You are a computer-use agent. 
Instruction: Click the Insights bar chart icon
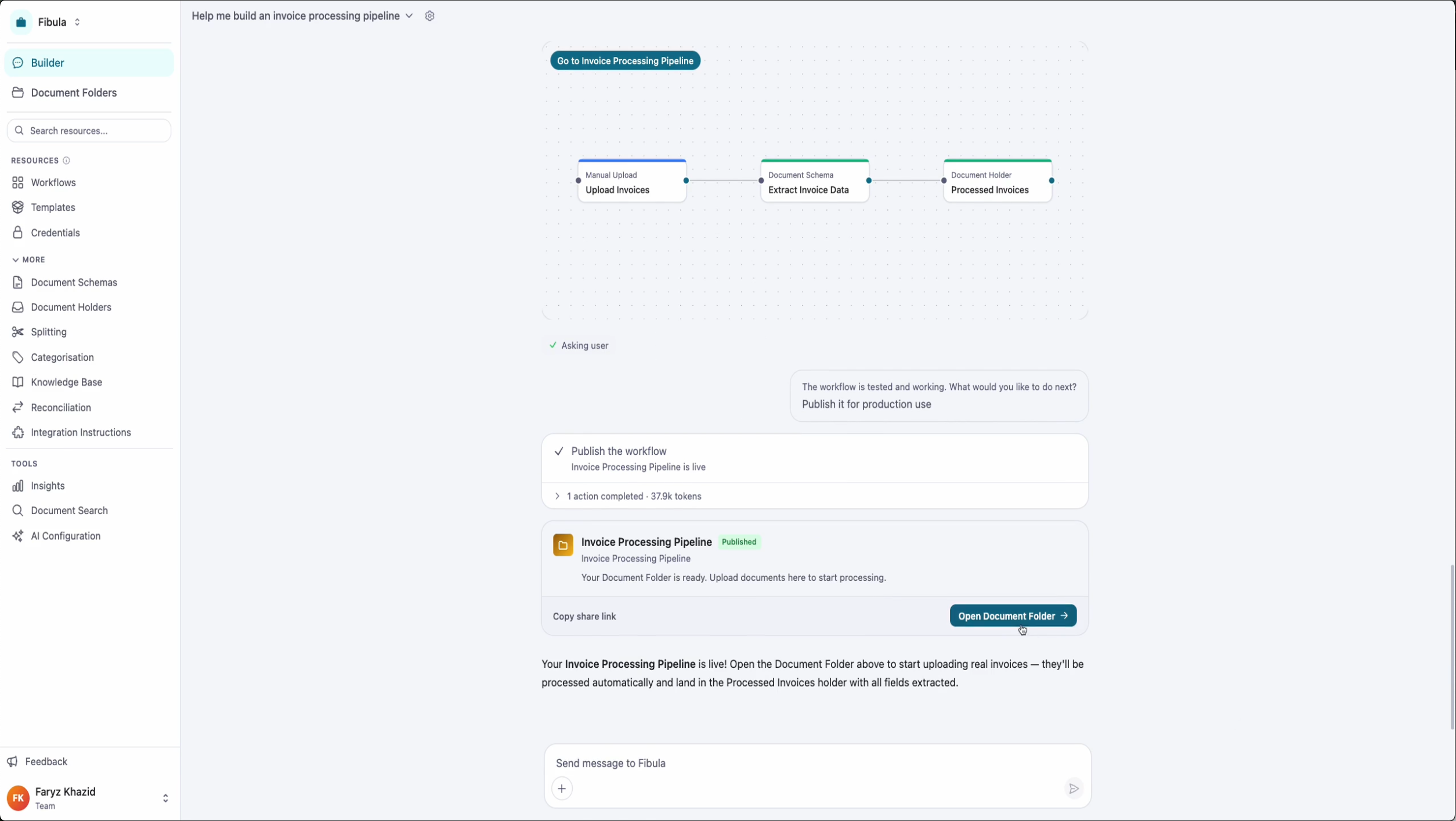18,486
